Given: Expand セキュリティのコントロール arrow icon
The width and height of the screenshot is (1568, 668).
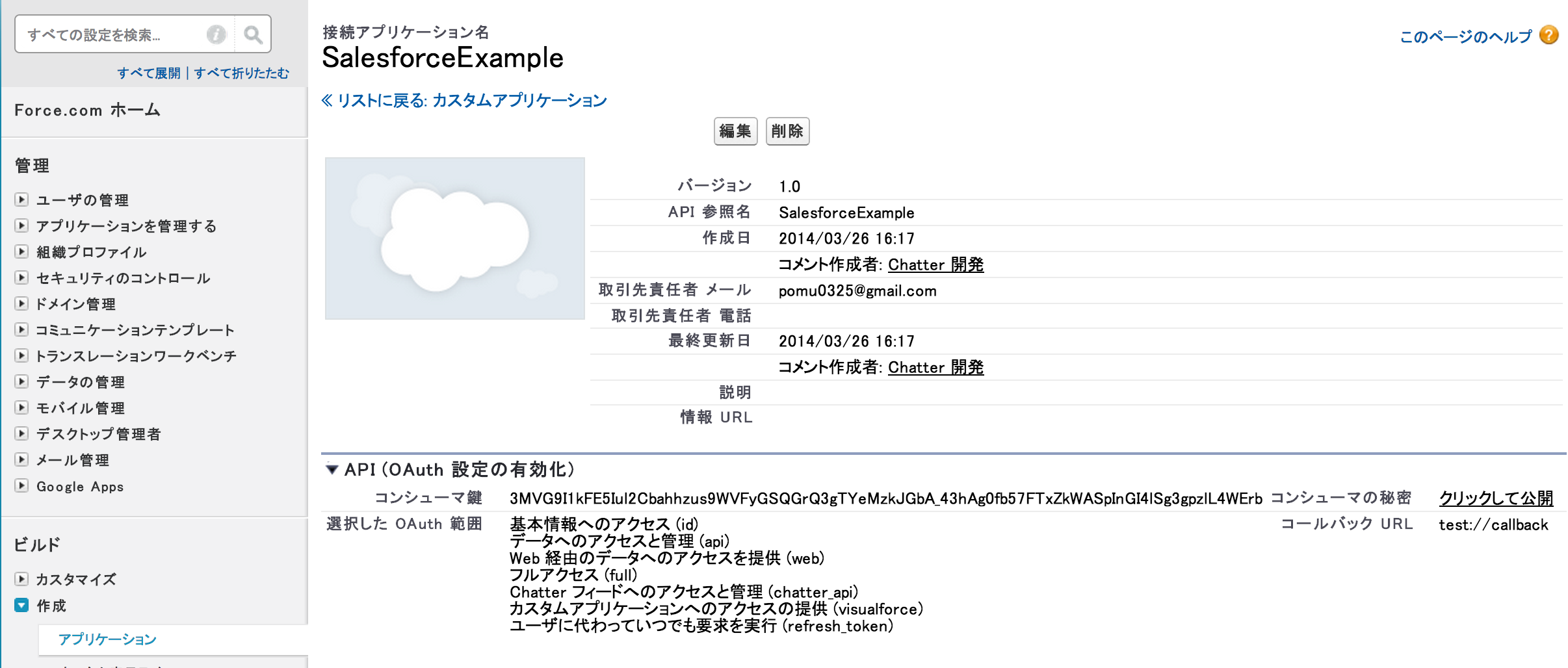Looking at the screenshot, I should click(21, 278).
